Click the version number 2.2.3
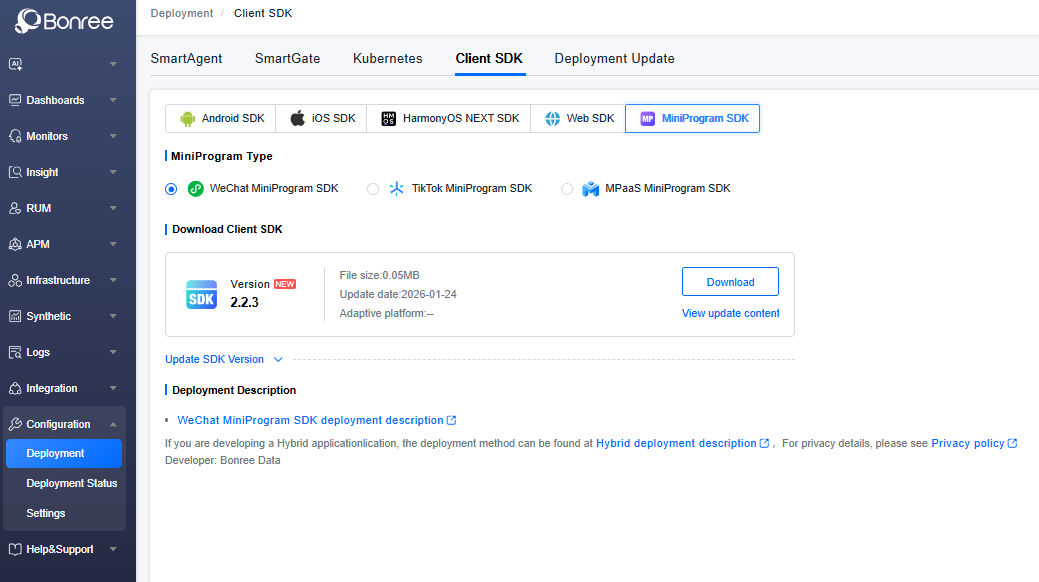The image size is (1039, 582). coord(245,302)
